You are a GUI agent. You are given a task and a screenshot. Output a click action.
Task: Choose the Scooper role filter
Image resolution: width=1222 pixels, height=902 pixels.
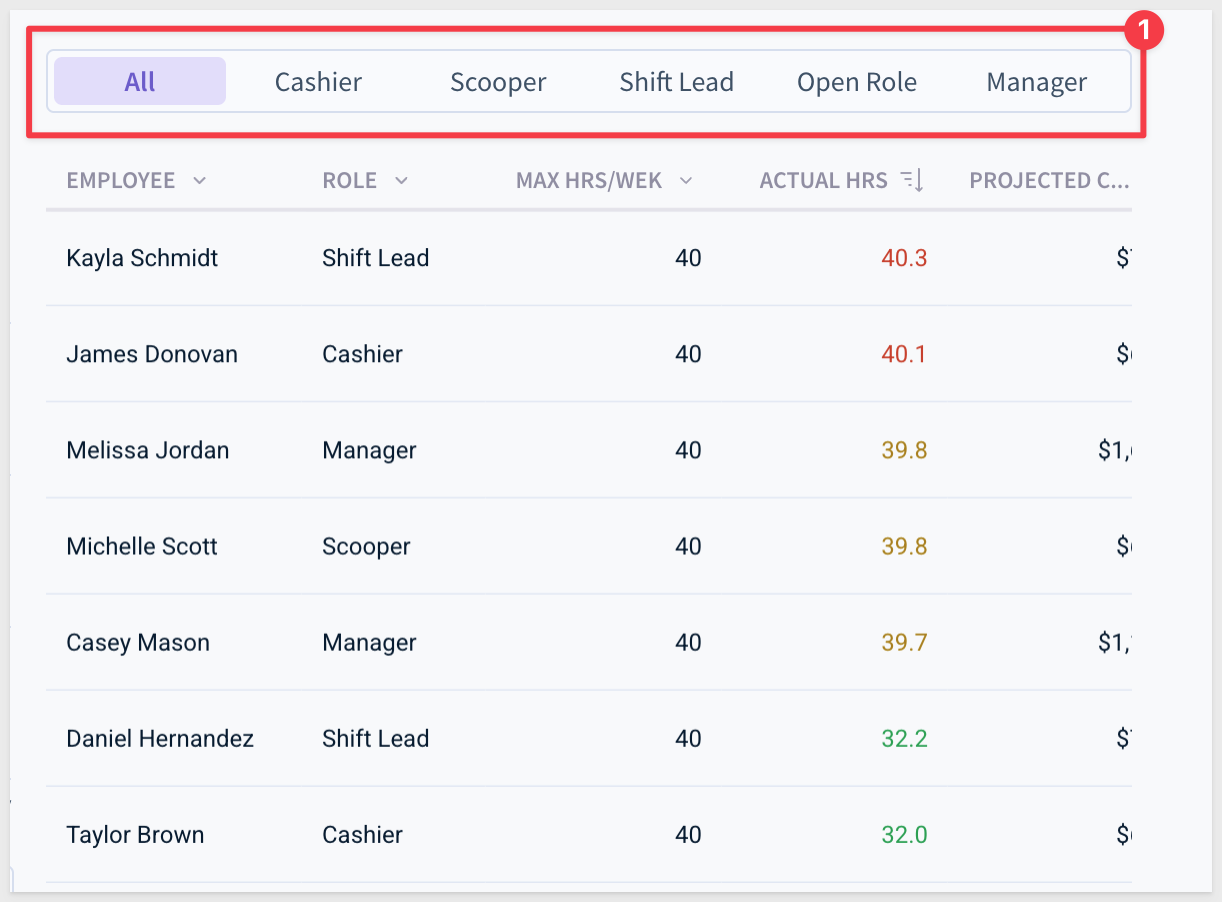click(x=498, y=81)
